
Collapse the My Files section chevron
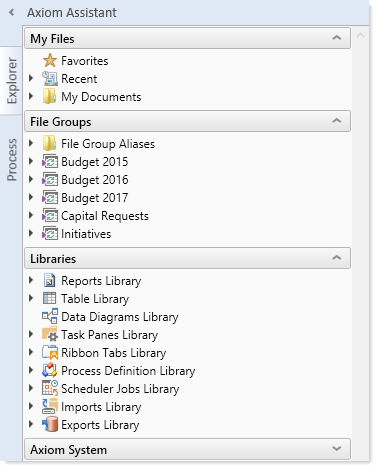coord(337,38)
